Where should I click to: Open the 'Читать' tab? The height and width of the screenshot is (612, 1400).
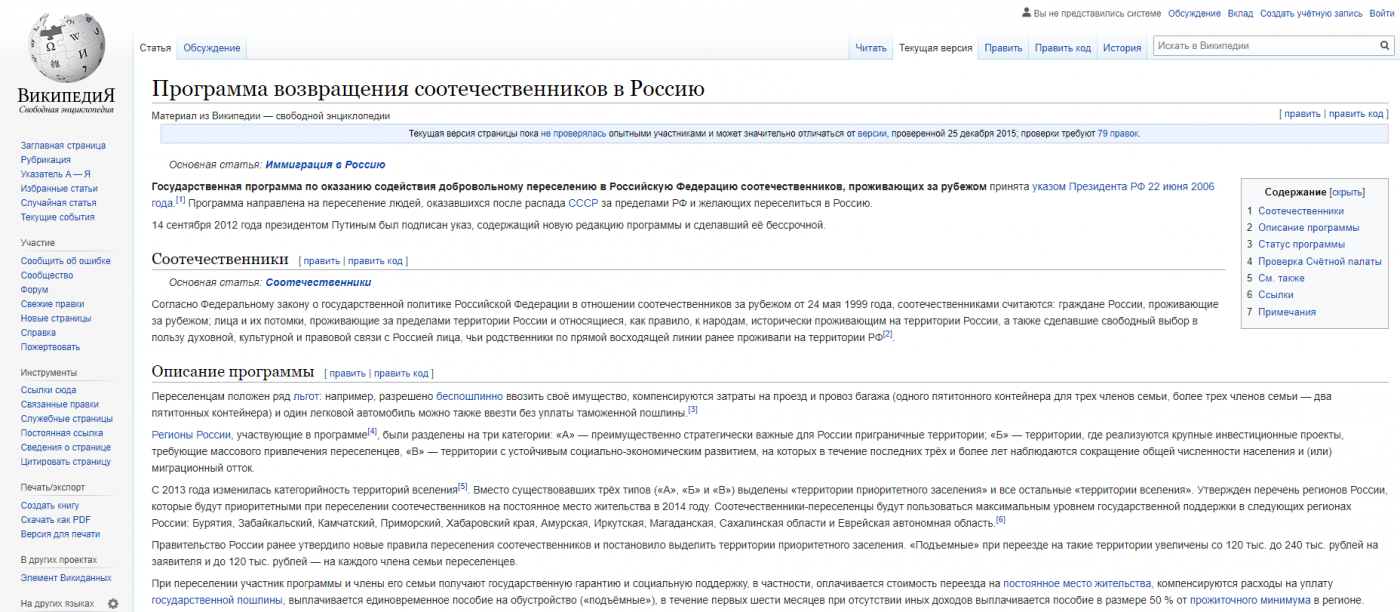point(871,47)
